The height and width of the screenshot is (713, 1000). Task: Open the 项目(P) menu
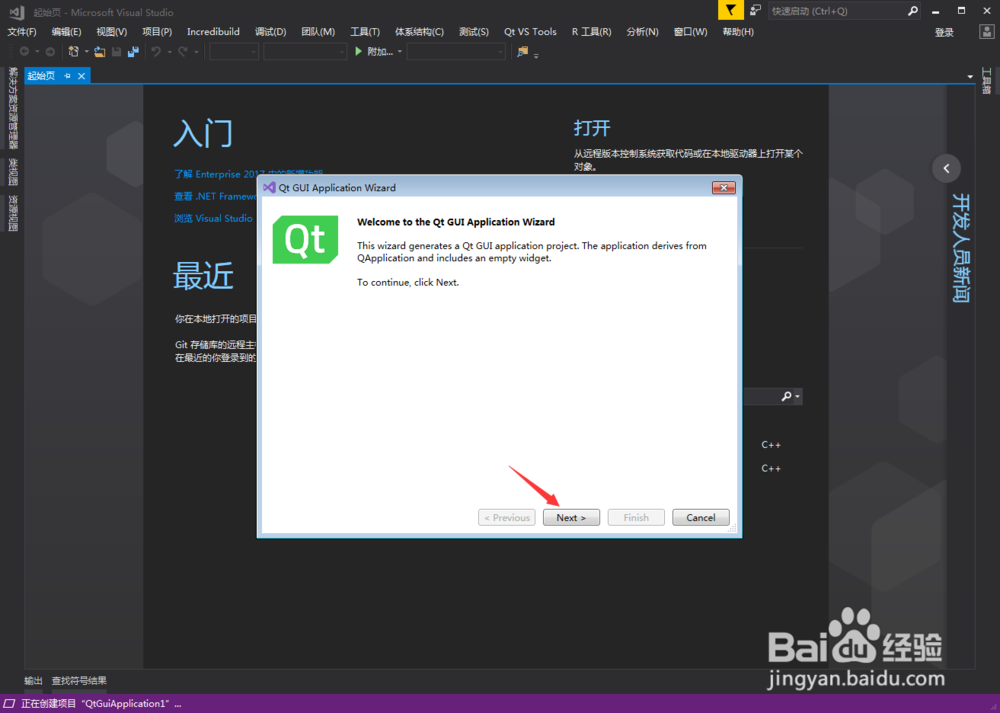click(x=157, y=32)
